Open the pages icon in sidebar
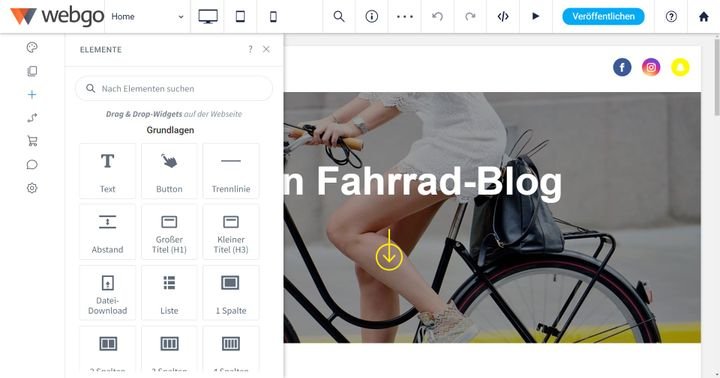720x378 pixels. (x=32, y=71)
